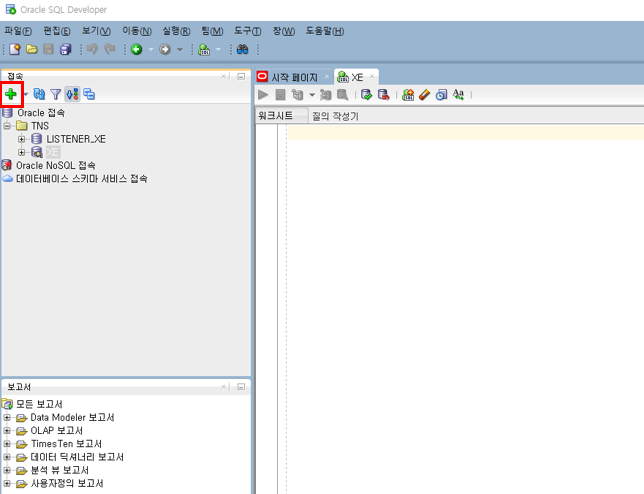This screenshot has width=644, height=494.
Task: Expand the OLAP 보고서 folder
Action: [x=7, y=431]
